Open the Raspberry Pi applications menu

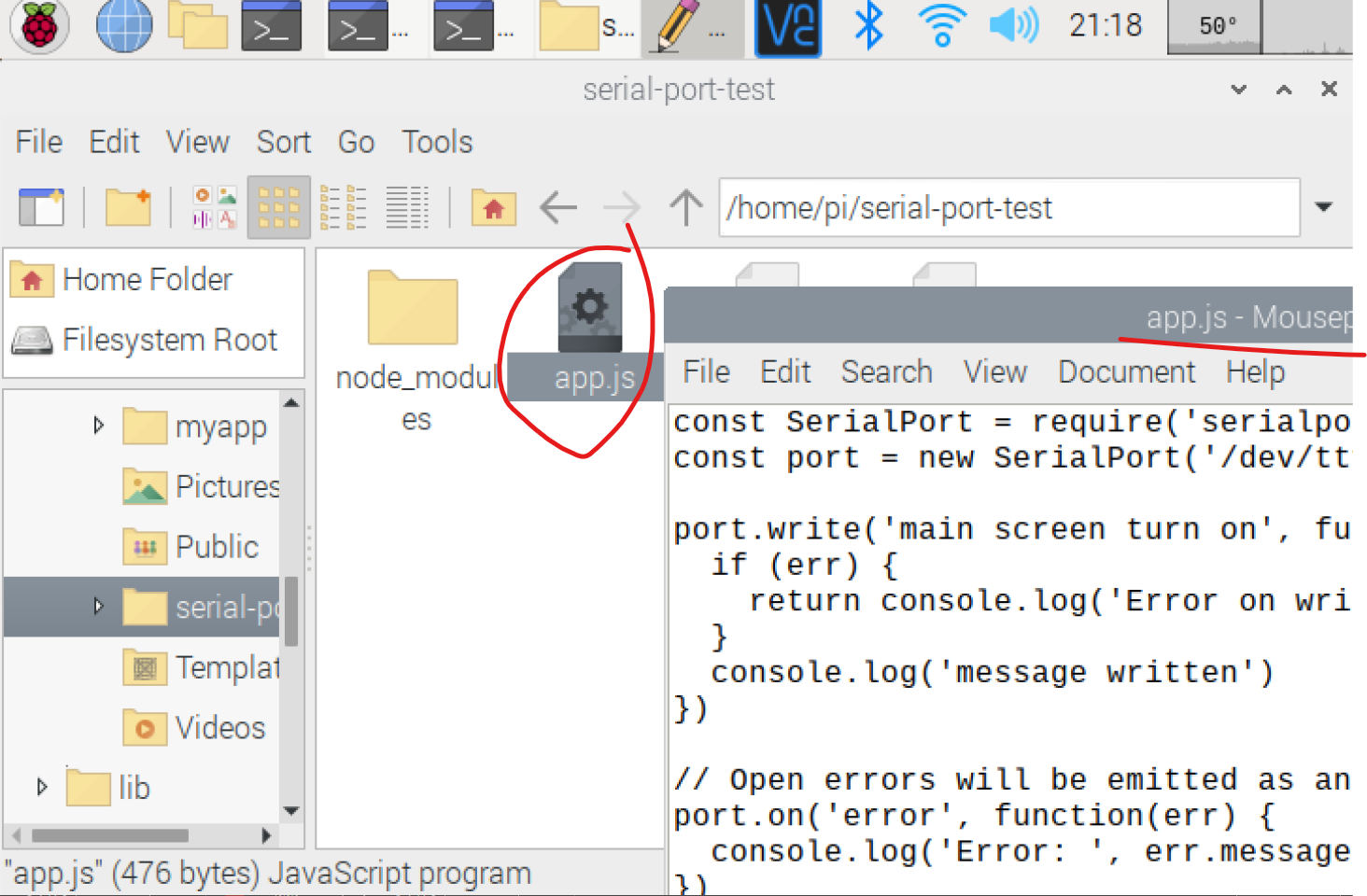[38, 27]
